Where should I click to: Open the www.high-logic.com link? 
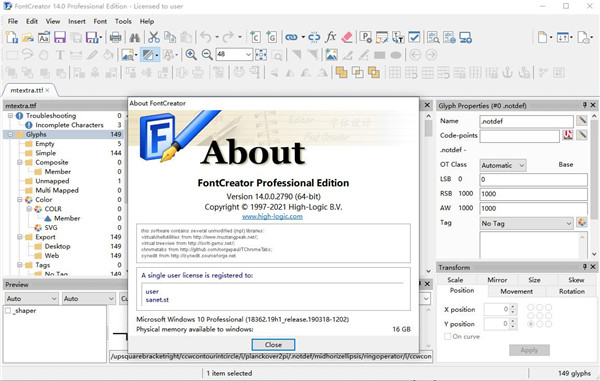(x=272, y=217)
